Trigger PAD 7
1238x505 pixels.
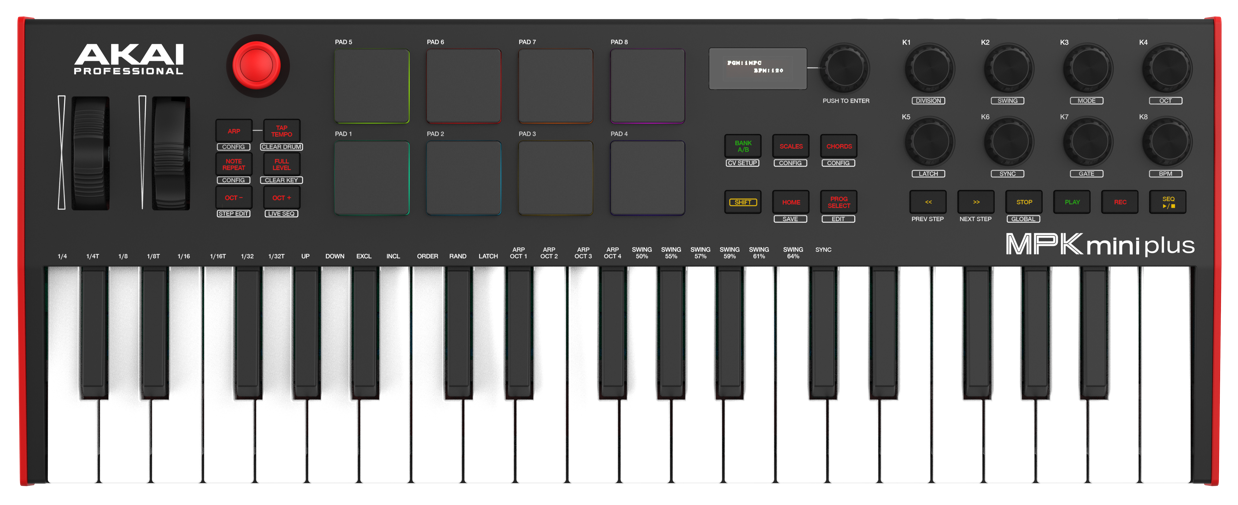coord(556,87)
